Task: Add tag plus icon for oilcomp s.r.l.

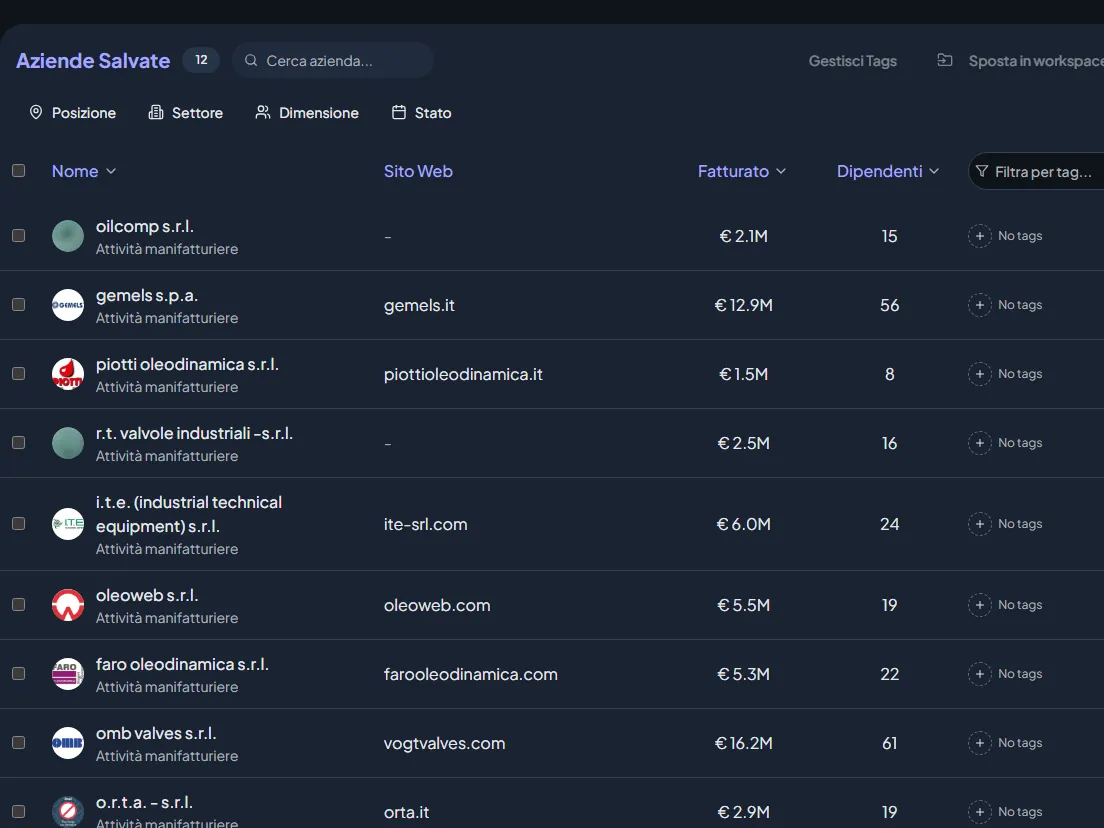Action: tap(979, 236)
